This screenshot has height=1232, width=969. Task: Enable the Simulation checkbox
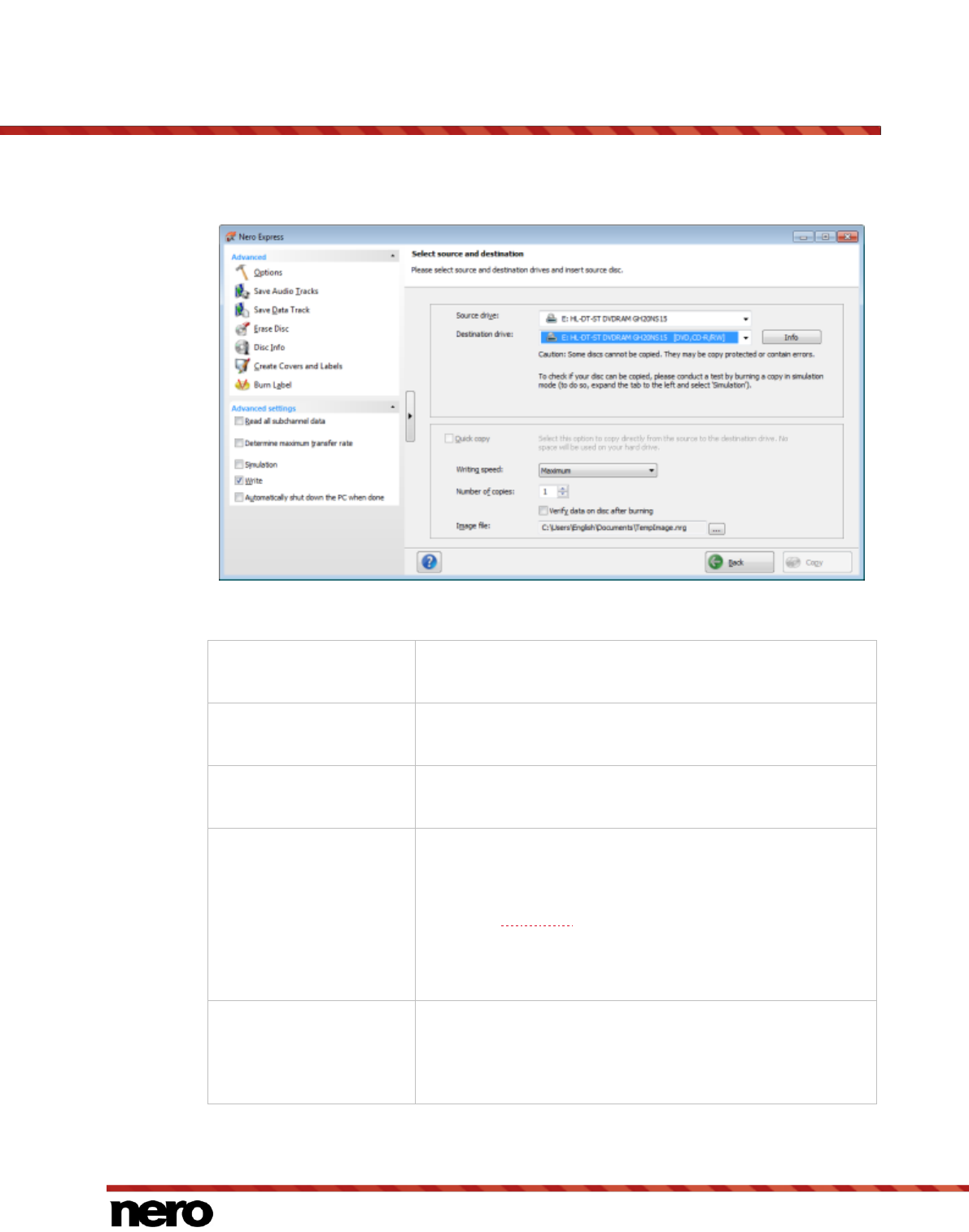pos(239,464)
